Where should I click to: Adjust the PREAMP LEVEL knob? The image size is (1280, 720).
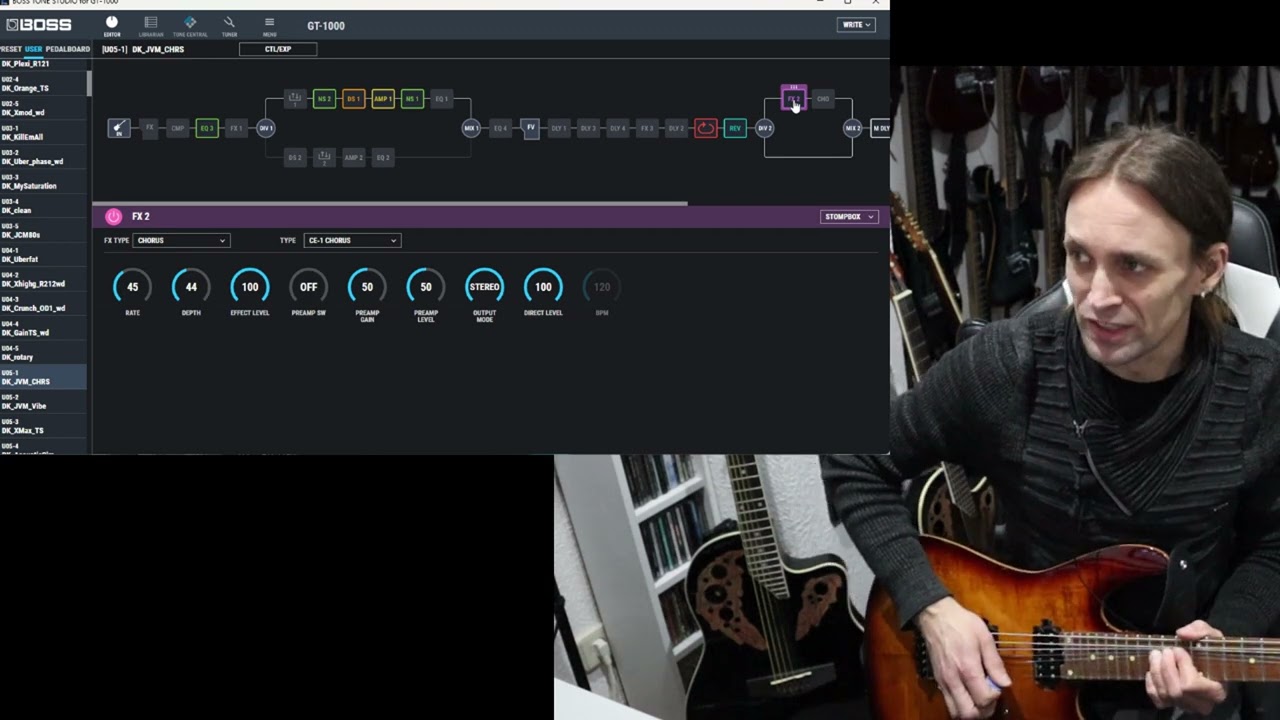coord(426,287)
